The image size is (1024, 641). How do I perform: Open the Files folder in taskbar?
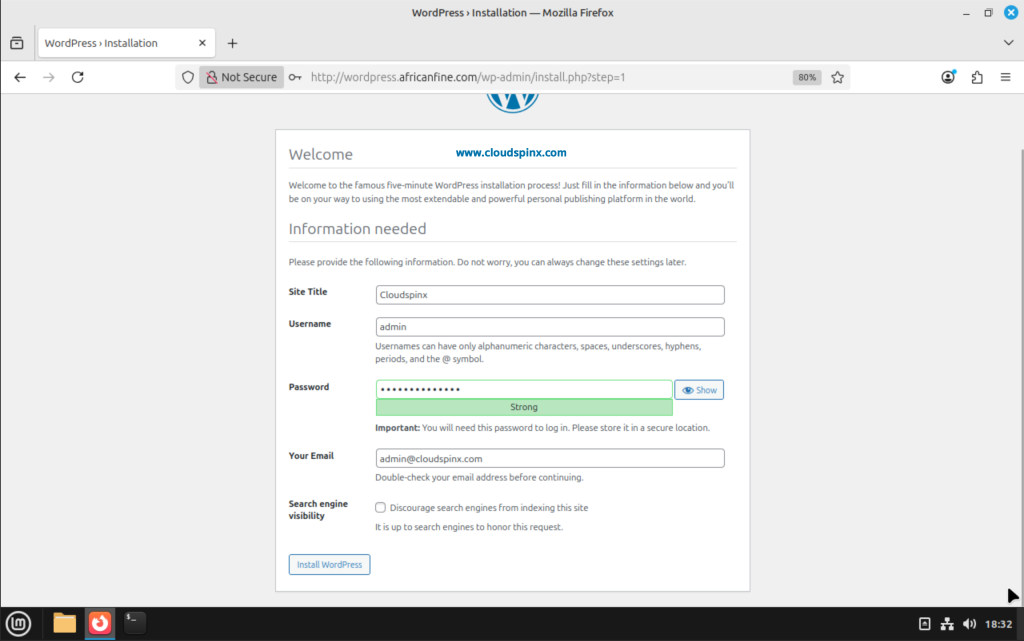[x=65, y=623]
